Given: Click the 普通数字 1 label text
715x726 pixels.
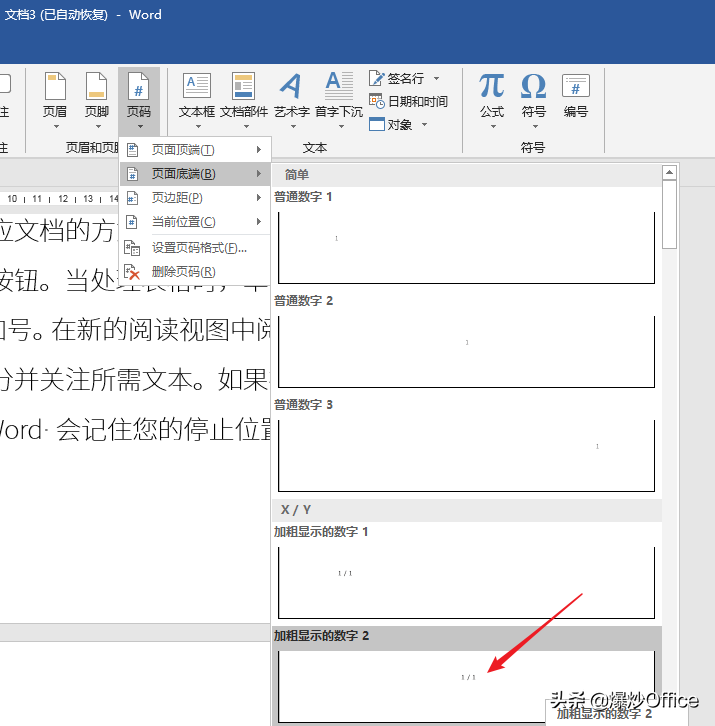Looking at the screenshot, I should (x=303, y=197).
